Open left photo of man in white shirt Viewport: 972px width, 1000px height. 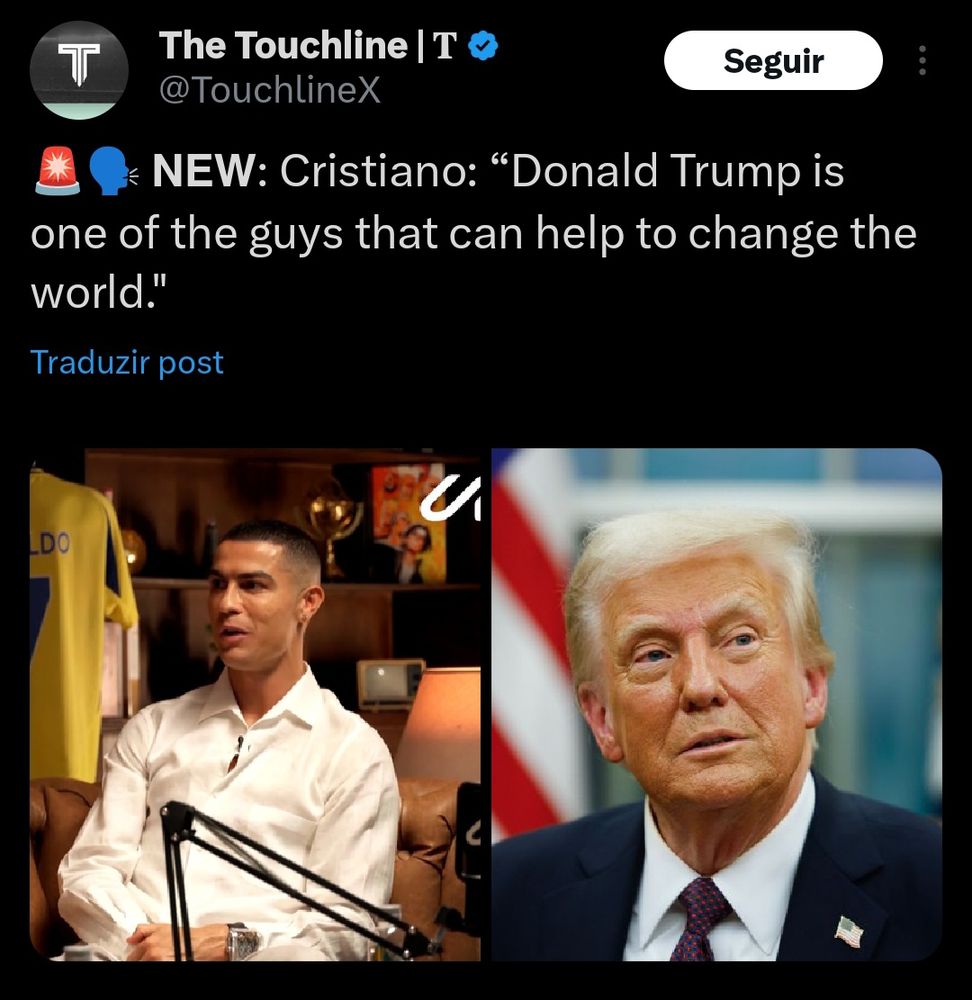[x=255, y=704]
